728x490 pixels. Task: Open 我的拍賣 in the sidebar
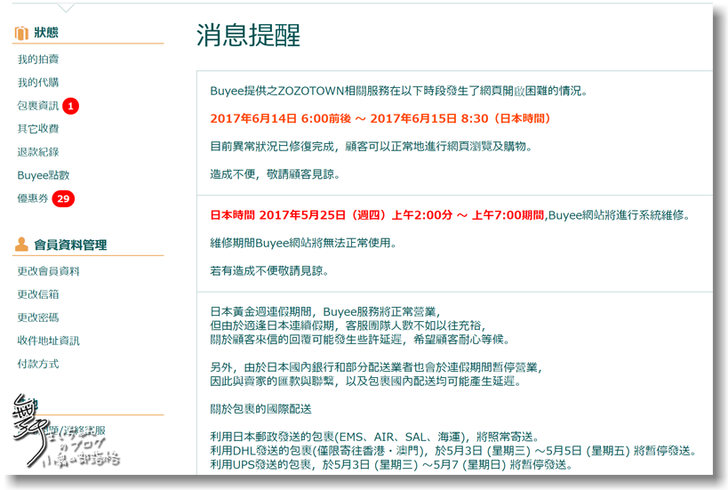38,59
